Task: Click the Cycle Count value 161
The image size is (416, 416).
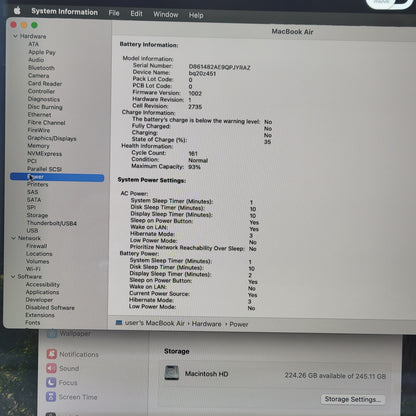Action: click(x=193, y=154)
